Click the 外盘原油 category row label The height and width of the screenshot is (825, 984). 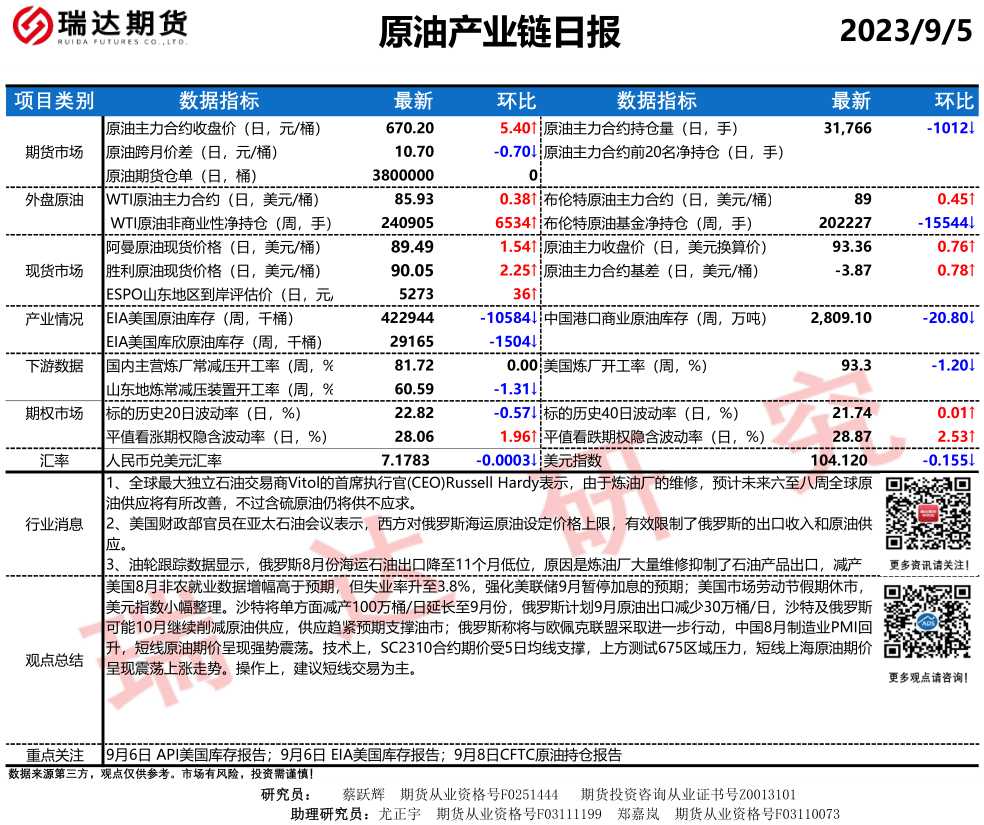[x=54, y=200]
